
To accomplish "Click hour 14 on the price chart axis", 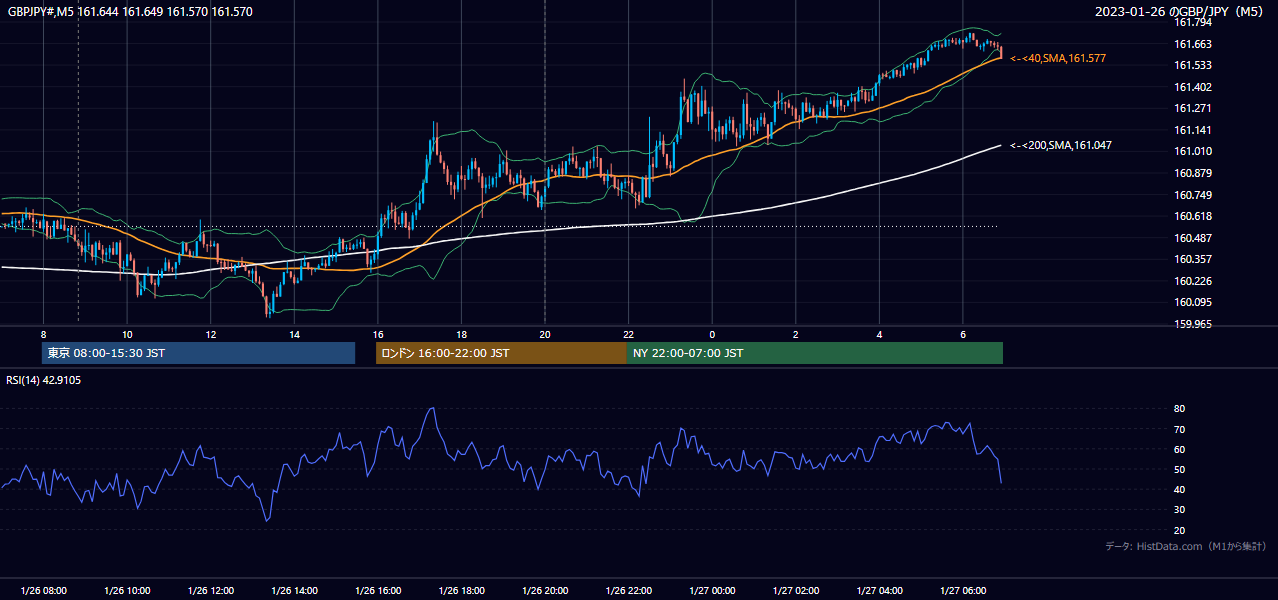I will [x=294, y=334].
